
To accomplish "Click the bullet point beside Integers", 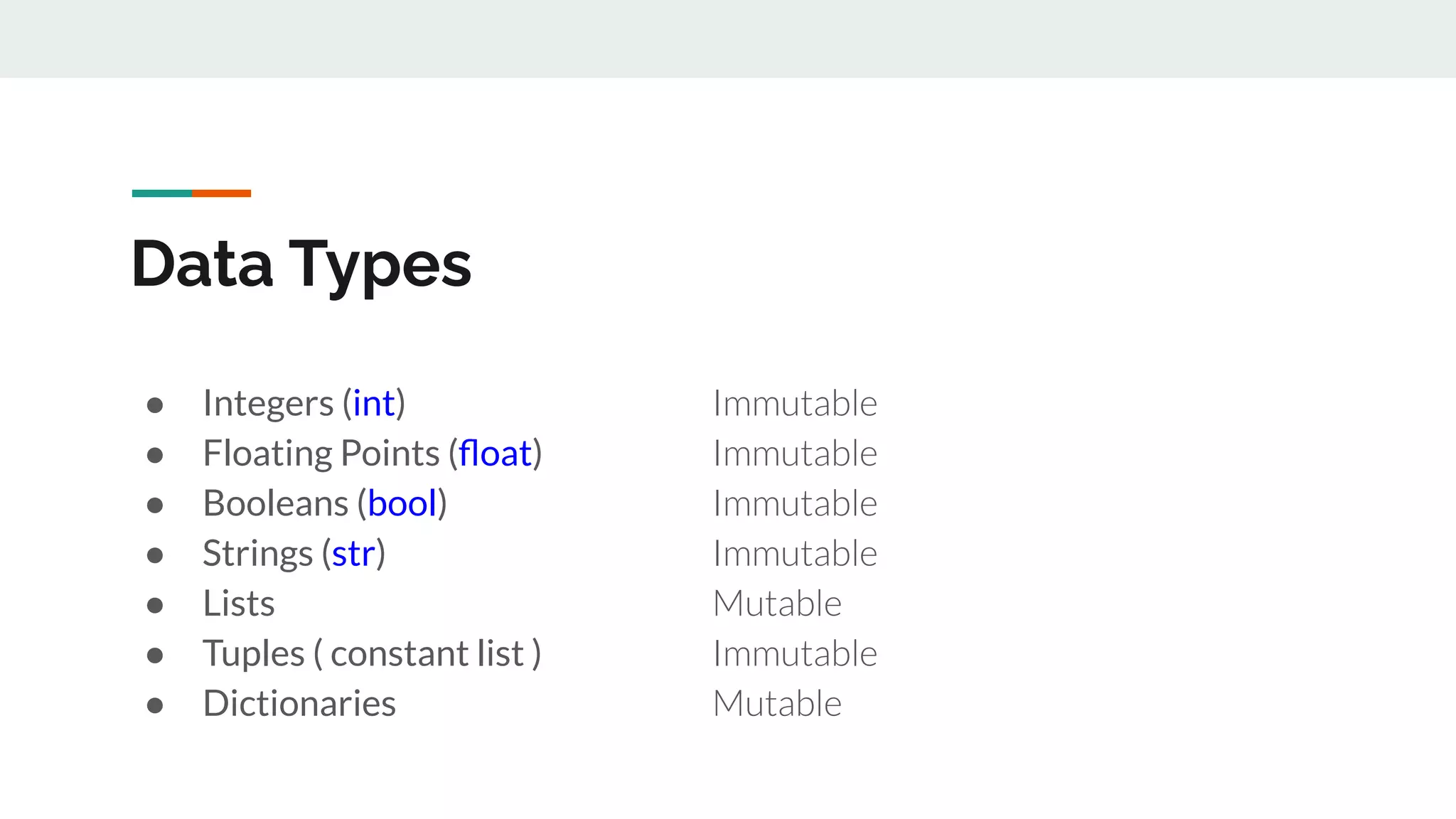I will 155,405.
